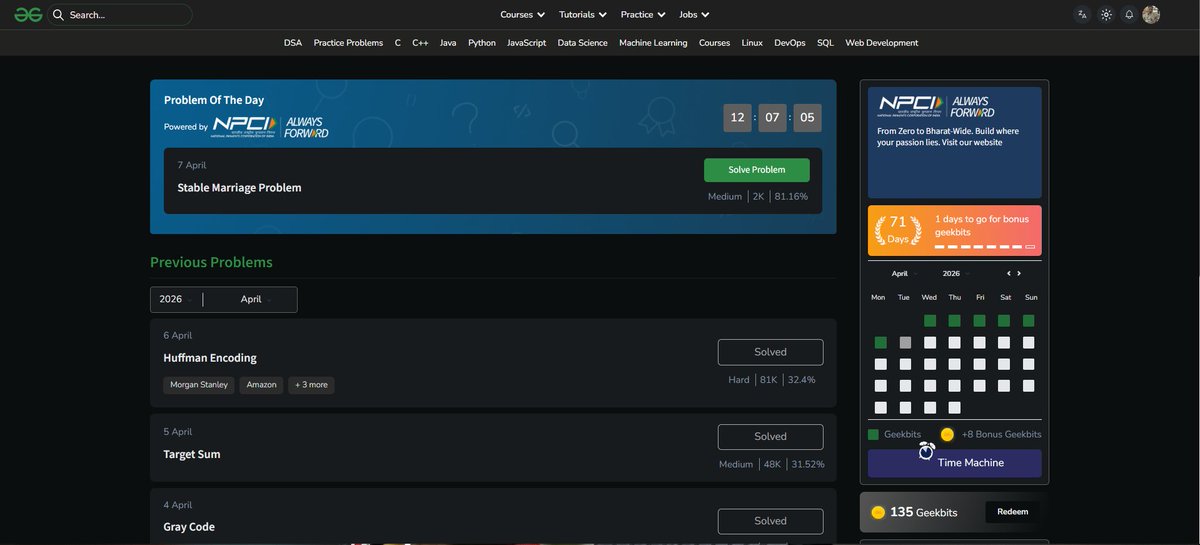Open the Huffman Encoding problem
The height and width of the screenshot is (545, 1200).
coord(210,358)
